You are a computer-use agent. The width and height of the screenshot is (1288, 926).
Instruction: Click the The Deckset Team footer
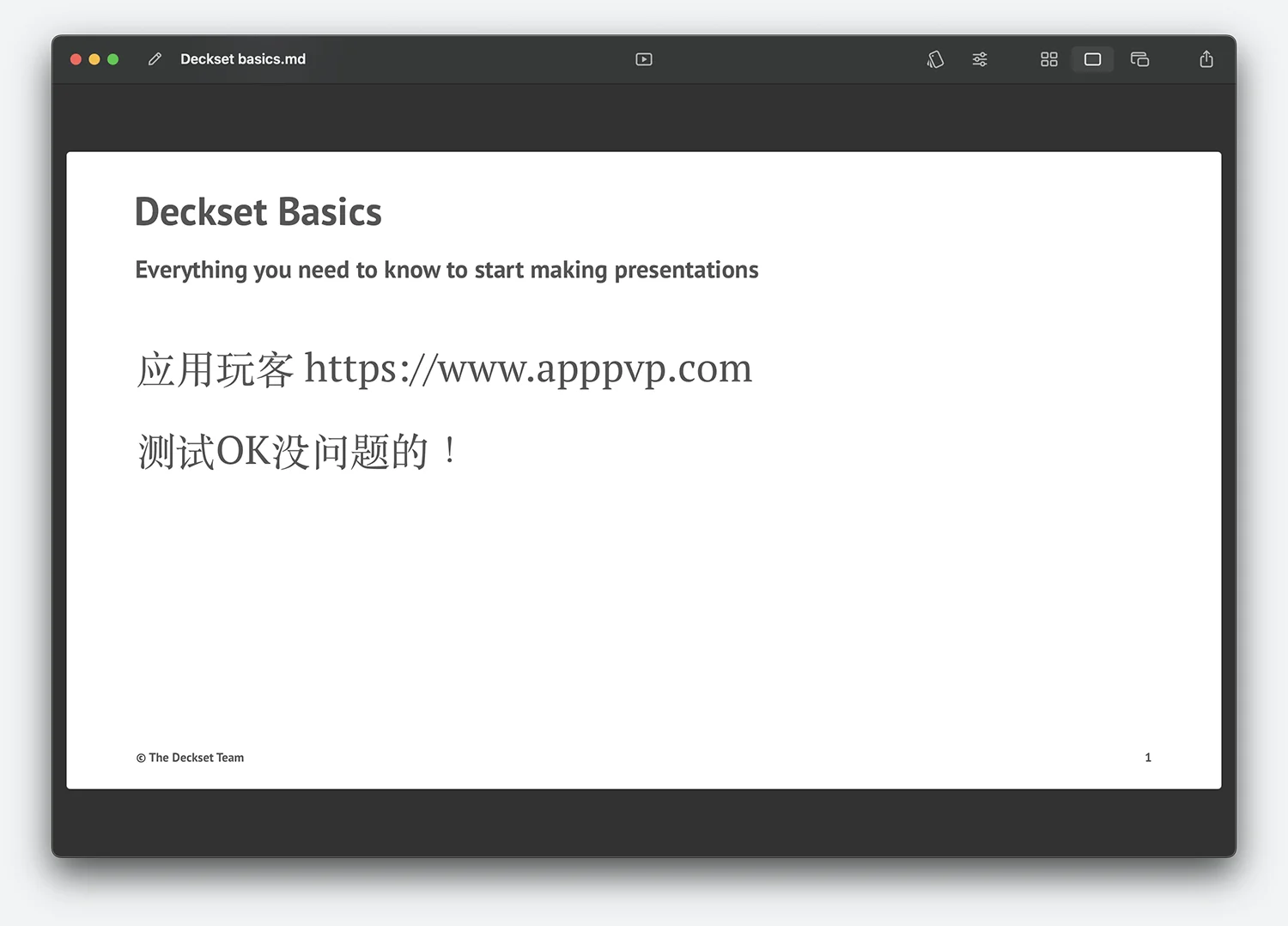pos(190,758)
